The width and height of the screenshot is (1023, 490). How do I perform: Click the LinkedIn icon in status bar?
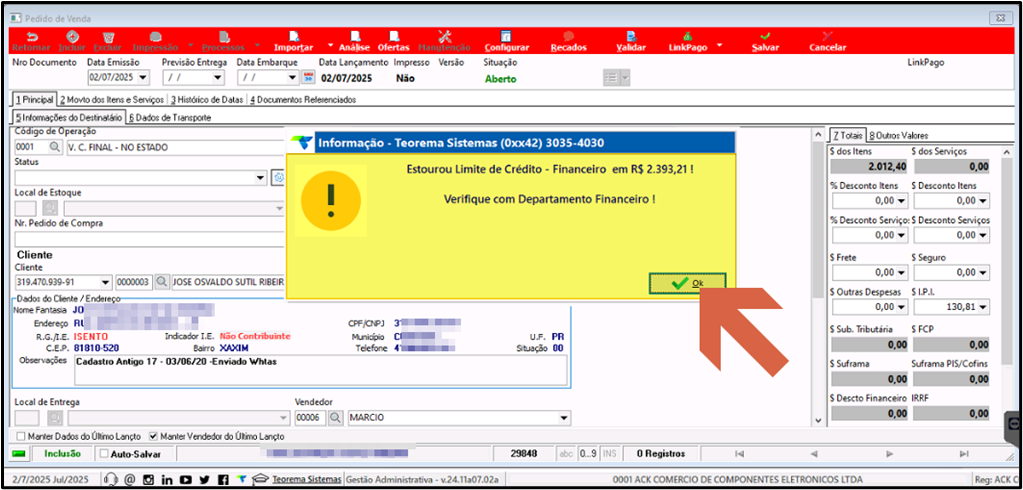(167, 480)
